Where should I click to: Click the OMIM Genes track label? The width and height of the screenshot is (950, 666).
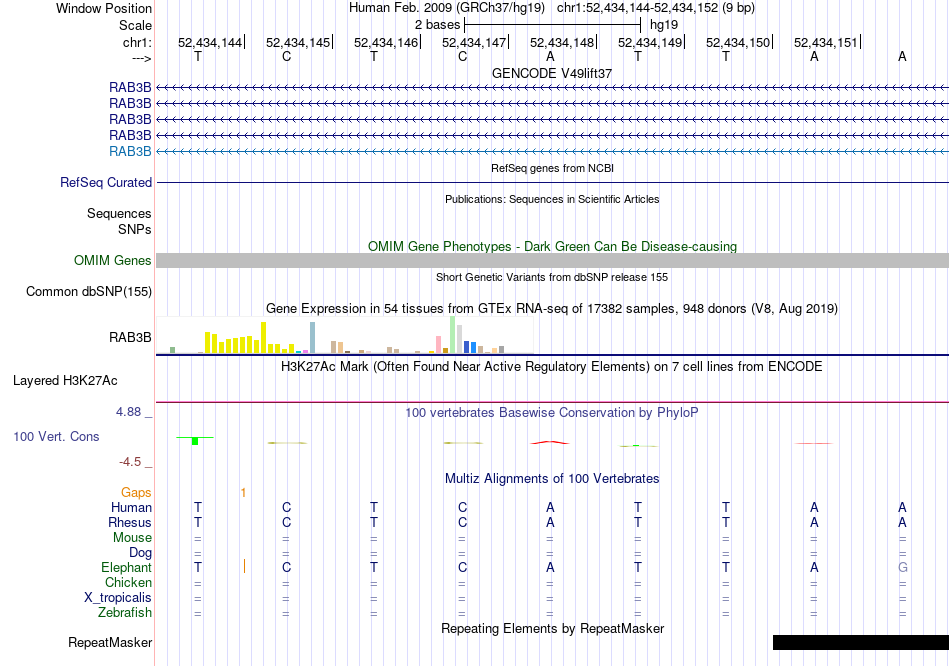click(x=113, y=261)
